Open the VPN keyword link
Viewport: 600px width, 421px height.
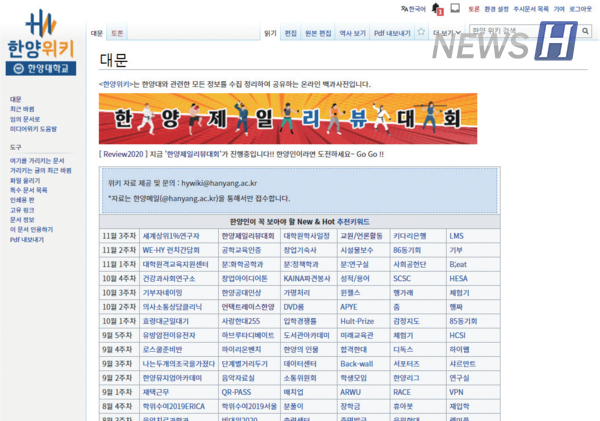(456, 392)
